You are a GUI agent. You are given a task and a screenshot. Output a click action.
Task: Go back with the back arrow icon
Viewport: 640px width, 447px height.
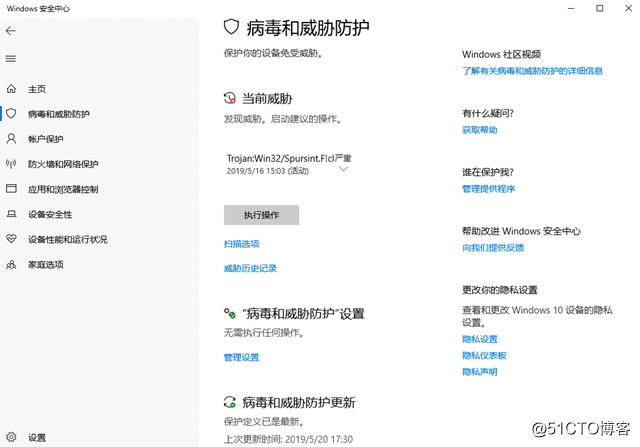point(11,31)
